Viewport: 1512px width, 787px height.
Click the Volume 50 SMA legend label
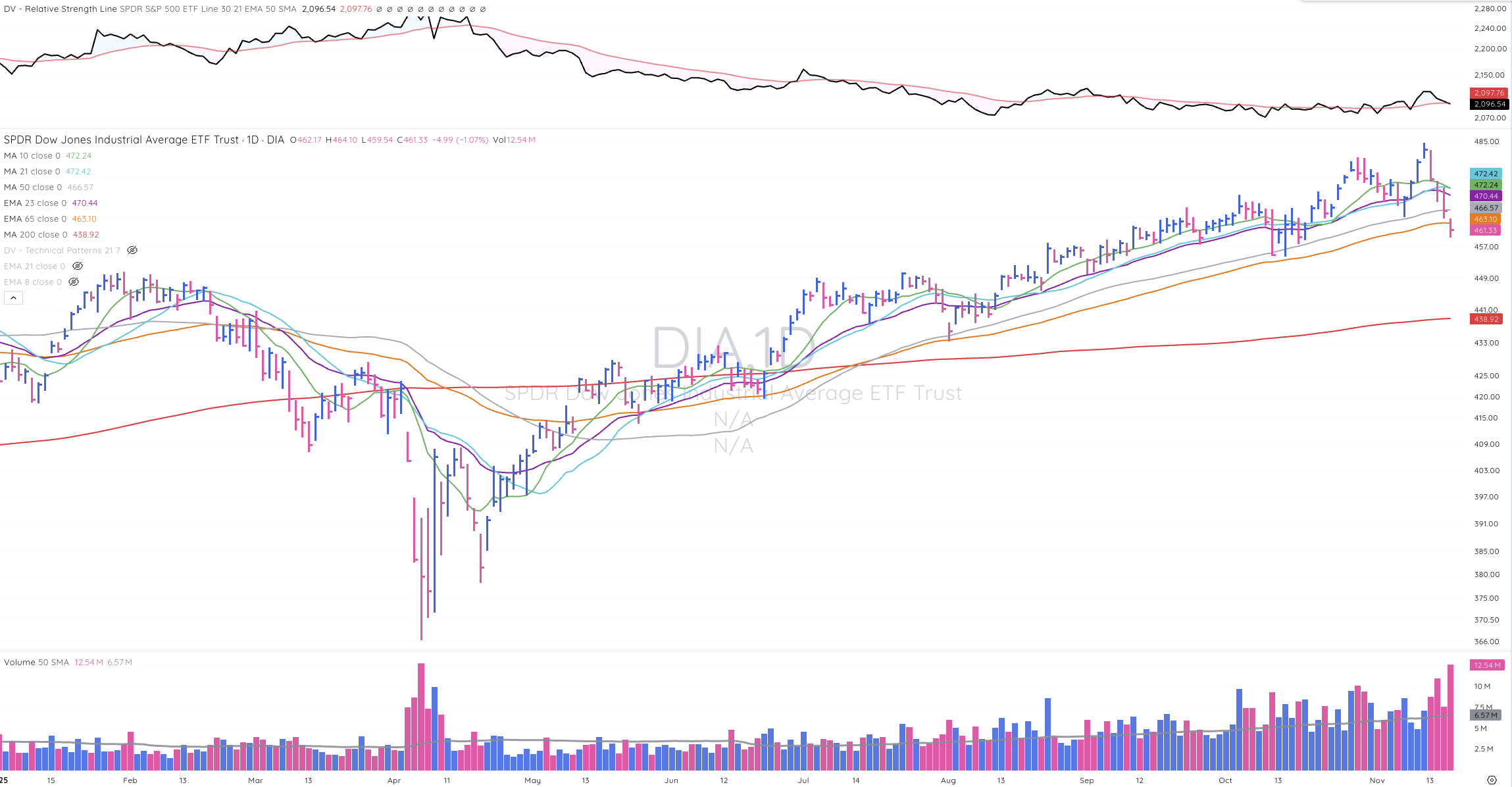[36, 662]
